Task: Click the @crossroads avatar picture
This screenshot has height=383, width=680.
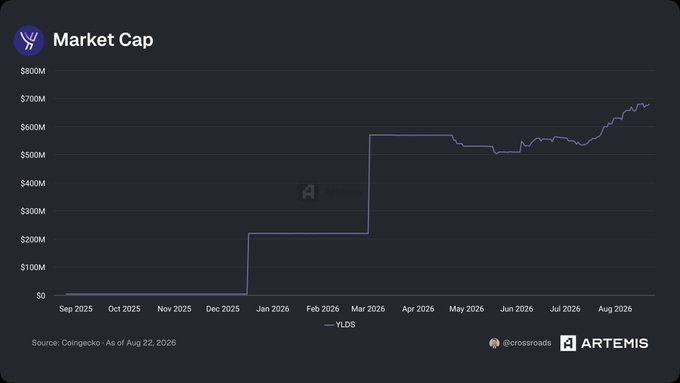Action: click(494, 343)
